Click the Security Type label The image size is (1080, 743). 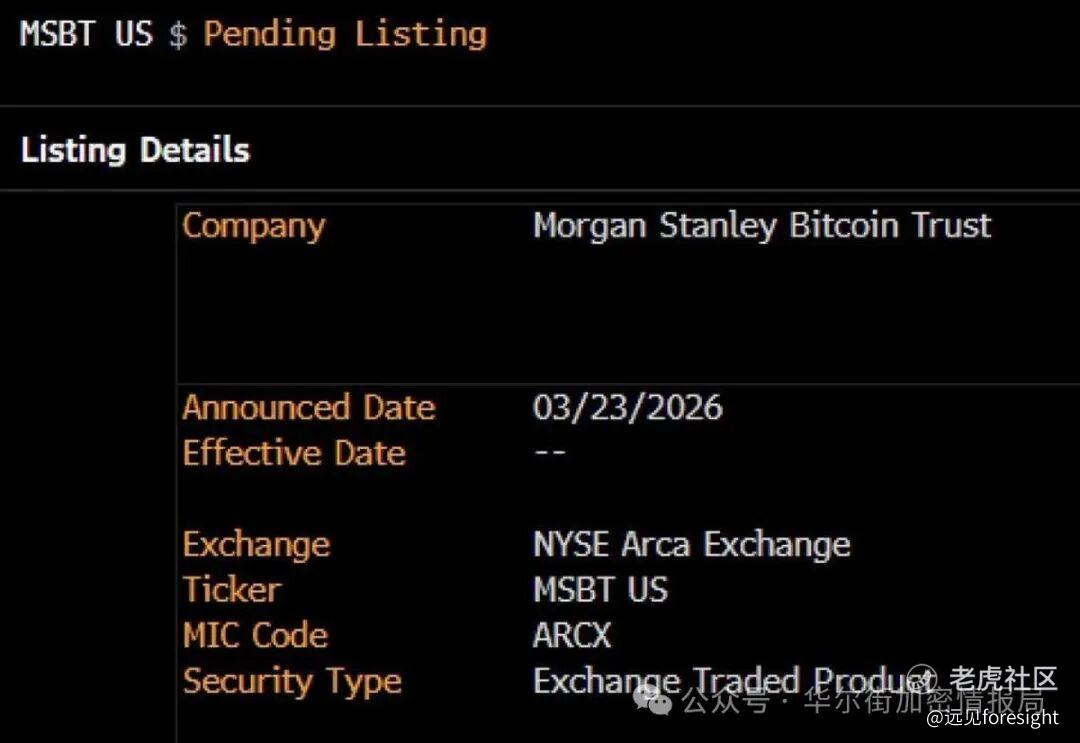click(x=291, y=681)
